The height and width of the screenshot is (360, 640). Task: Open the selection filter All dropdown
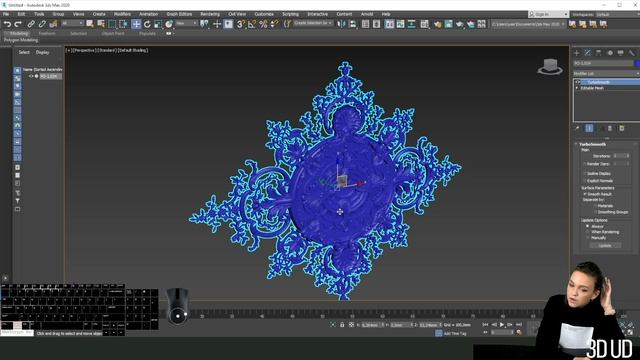[73, 24]
